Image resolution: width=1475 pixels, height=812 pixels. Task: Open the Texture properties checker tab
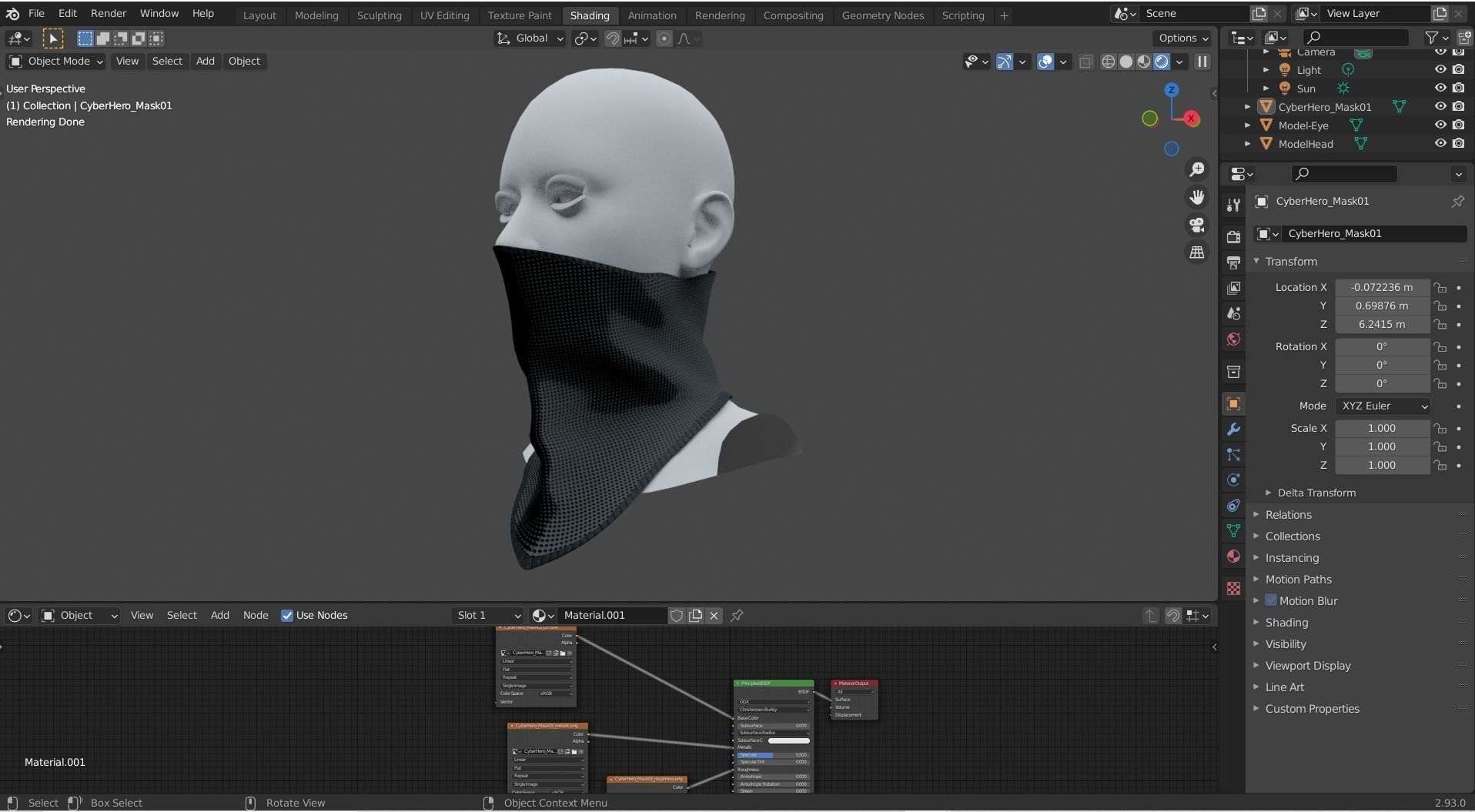(x=1233, y=588)
